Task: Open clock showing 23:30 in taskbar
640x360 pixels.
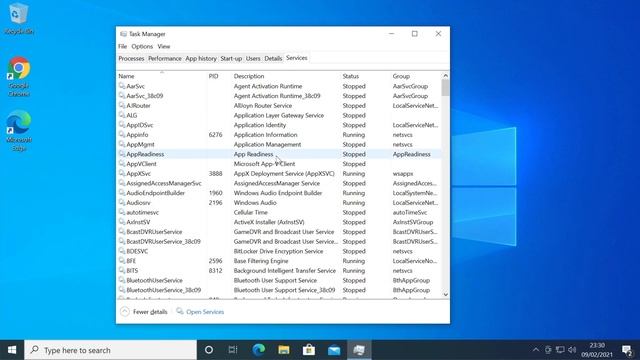Action: point(597,350)
